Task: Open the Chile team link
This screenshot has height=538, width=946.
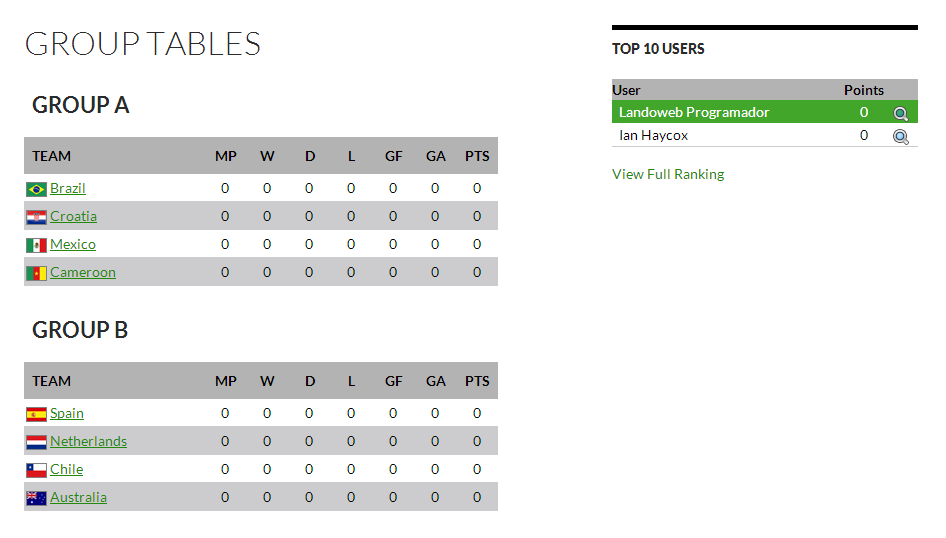Action: (x=66, y=469)
